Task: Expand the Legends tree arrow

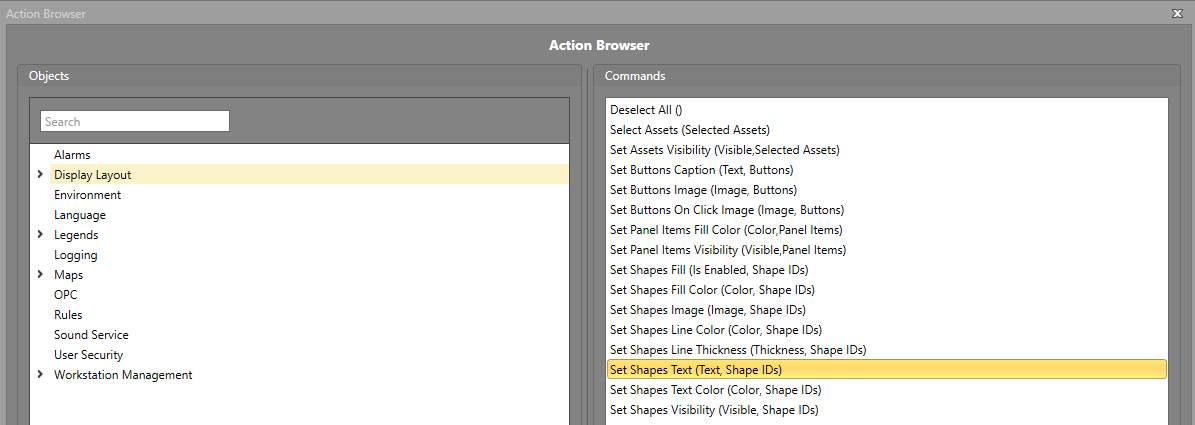Action: pos(40,235)
